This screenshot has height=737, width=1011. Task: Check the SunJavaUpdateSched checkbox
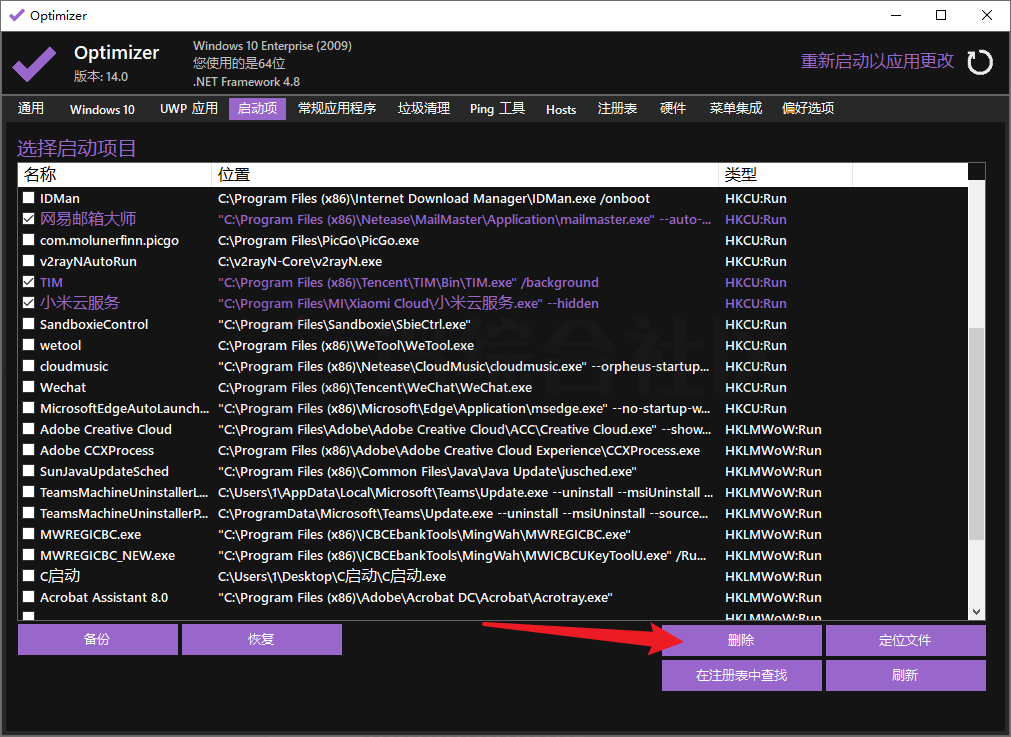[28, 471]
